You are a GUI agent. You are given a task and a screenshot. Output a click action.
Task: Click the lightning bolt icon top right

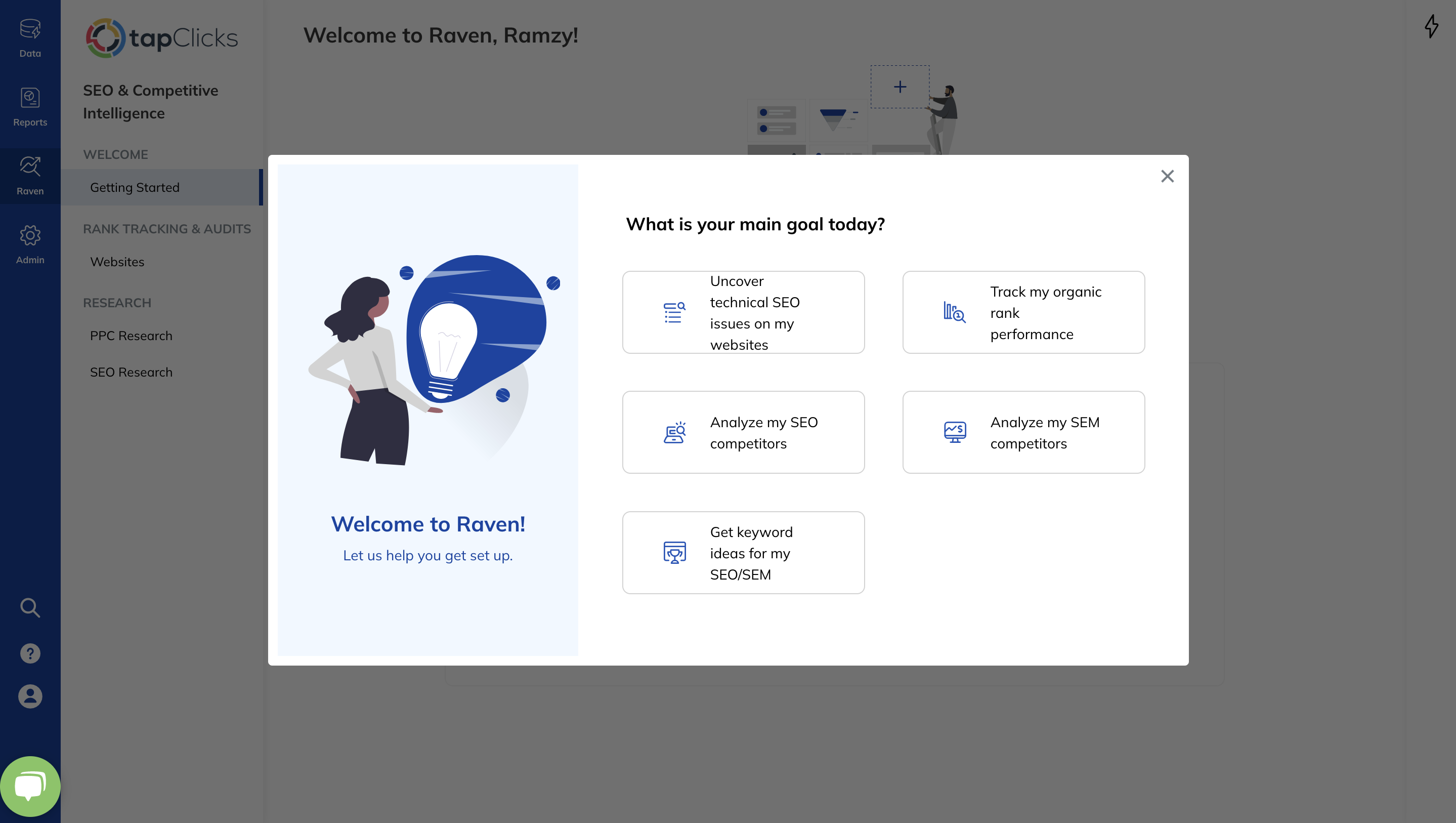pyautogui.click(x=1431, y=26)
